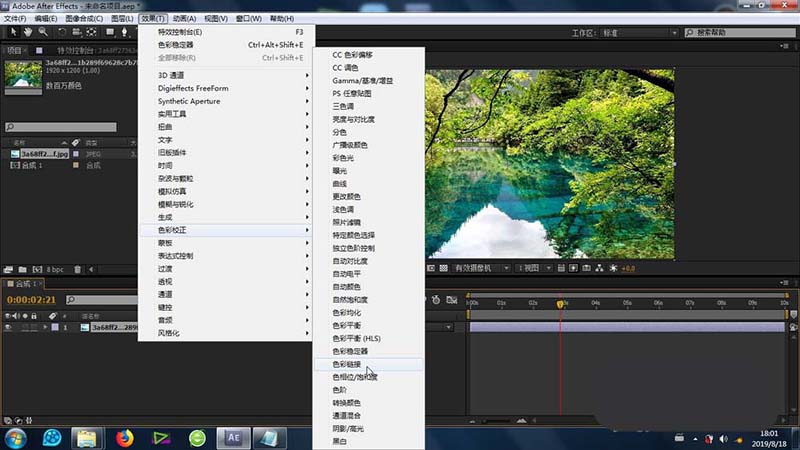Open the 工作区 workspace dropdown

click(x=639, y=33)
